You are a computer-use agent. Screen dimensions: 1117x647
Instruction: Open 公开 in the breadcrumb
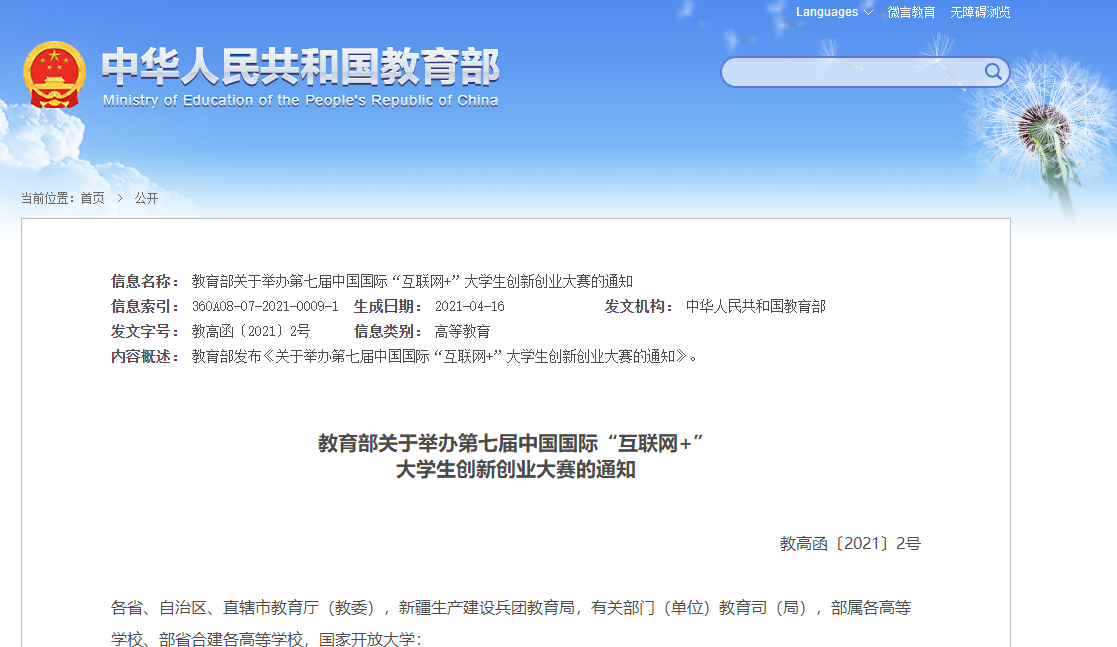146,198
